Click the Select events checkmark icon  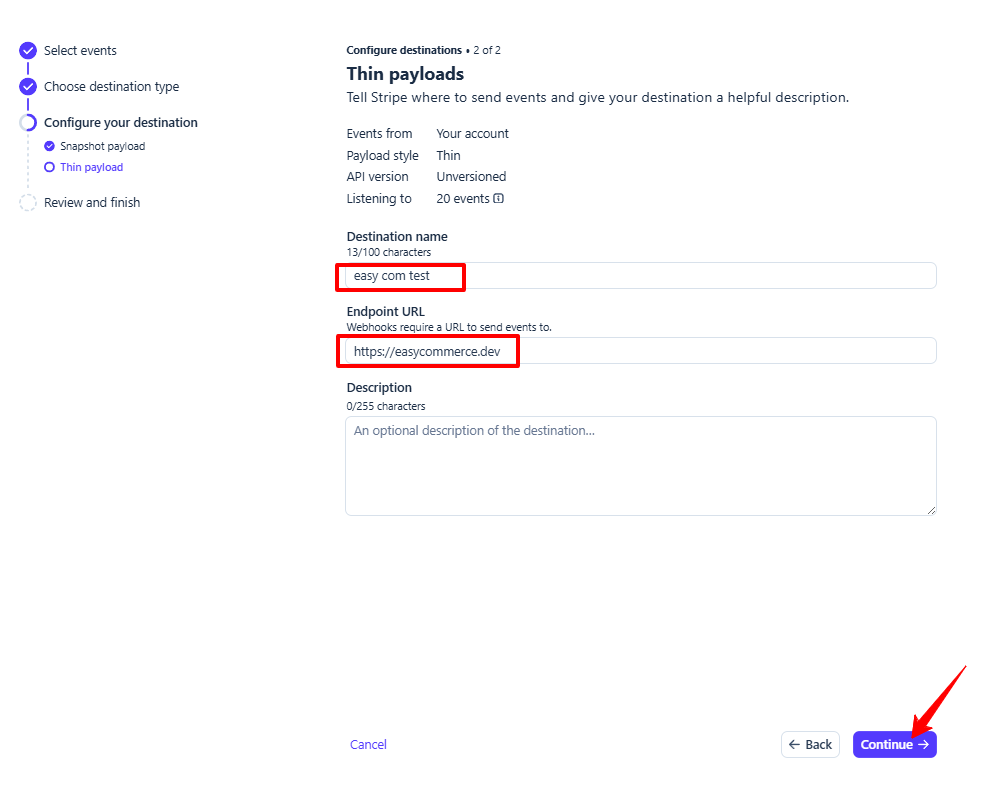28,51
